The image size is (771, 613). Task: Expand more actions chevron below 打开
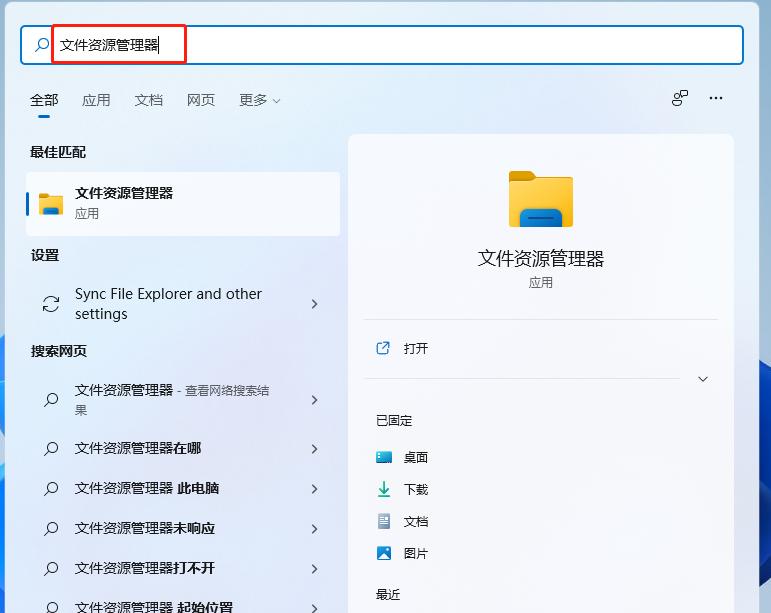click(x=703, y=379)
